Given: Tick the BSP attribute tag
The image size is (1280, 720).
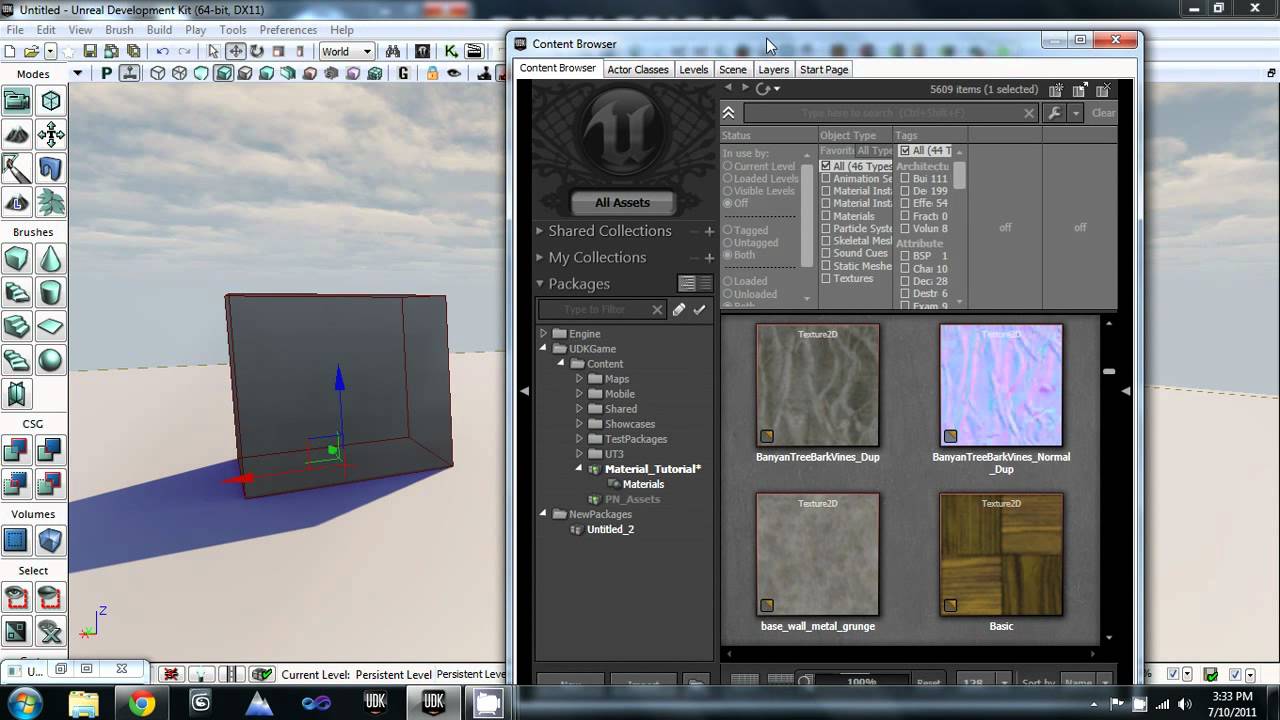Looking at the screenshot, I should [905, 256].
